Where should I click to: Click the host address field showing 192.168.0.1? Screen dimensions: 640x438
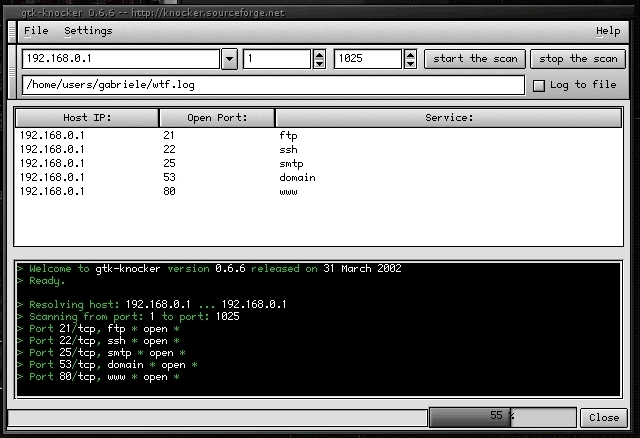click(x=120, y=59)
